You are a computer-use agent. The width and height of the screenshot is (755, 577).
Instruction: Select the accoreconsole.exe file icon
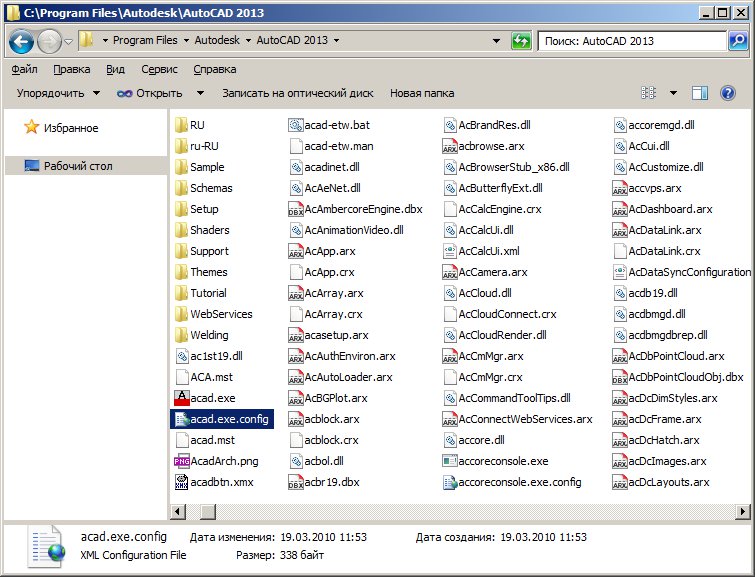pyautogui.click(x=450, y=461)
